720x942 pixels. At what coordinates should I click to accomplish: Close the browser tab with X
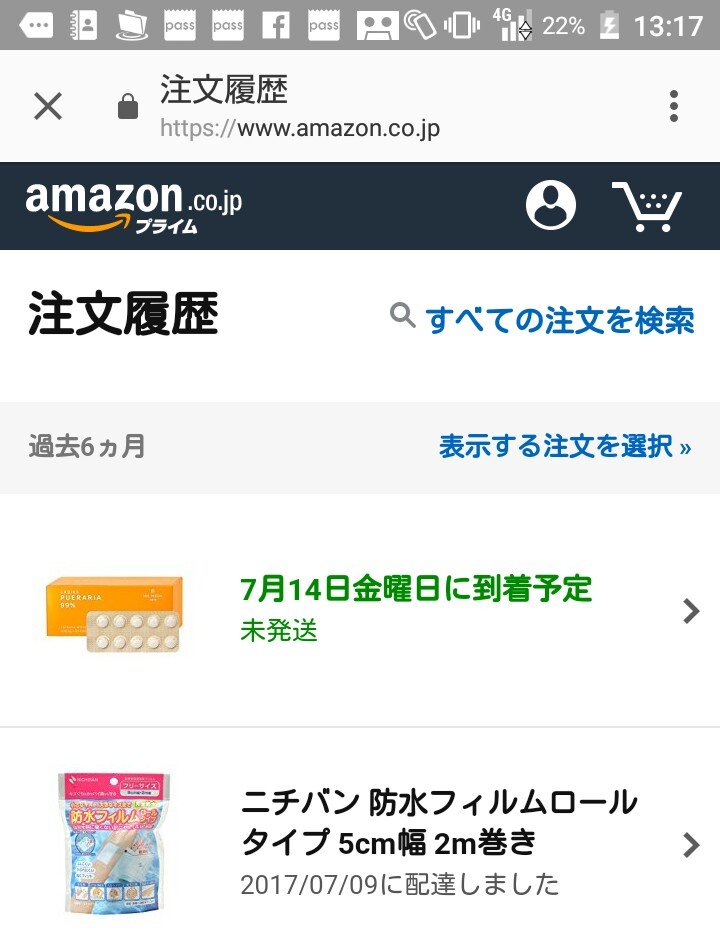point(48,106)
